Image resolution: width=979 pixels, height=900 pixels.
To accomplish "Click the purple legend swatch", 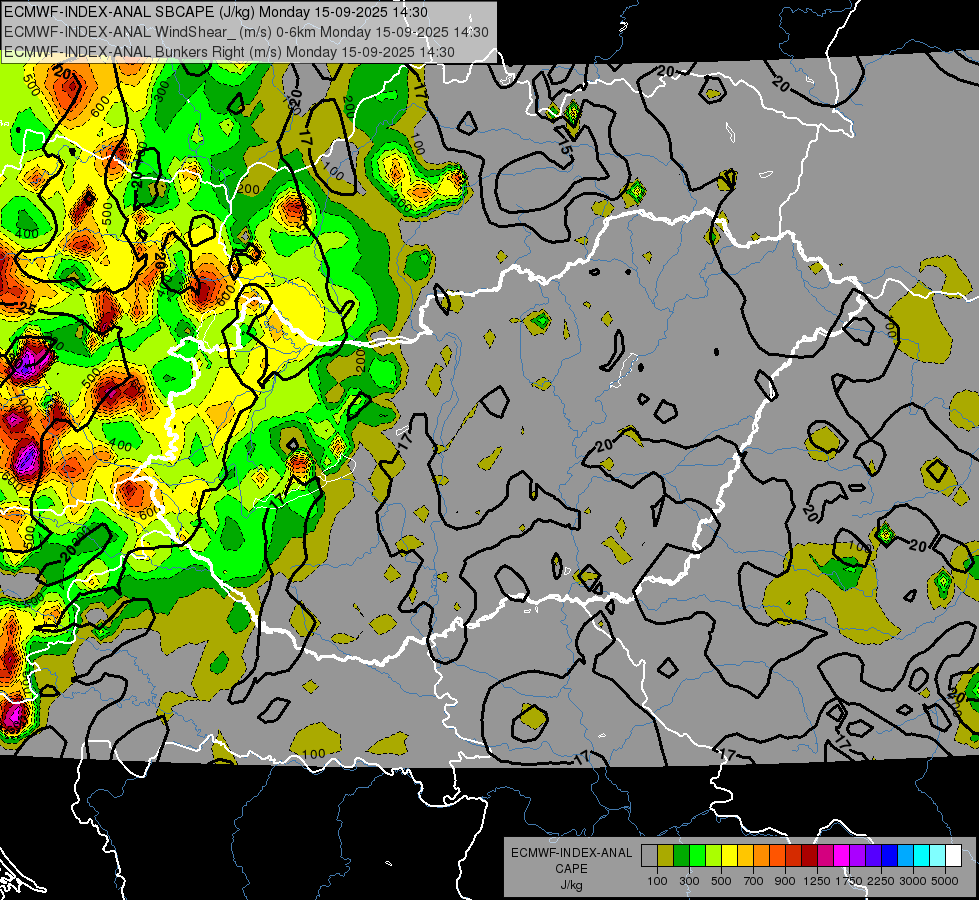I will click(857, 856).
